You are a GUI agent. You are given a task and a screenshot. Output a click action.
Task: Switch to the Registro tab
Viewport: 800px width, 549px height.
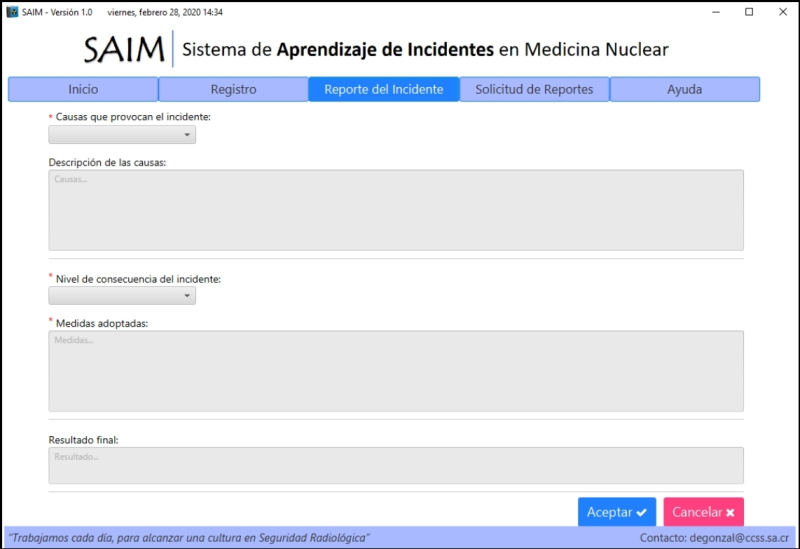coord(233,89)
